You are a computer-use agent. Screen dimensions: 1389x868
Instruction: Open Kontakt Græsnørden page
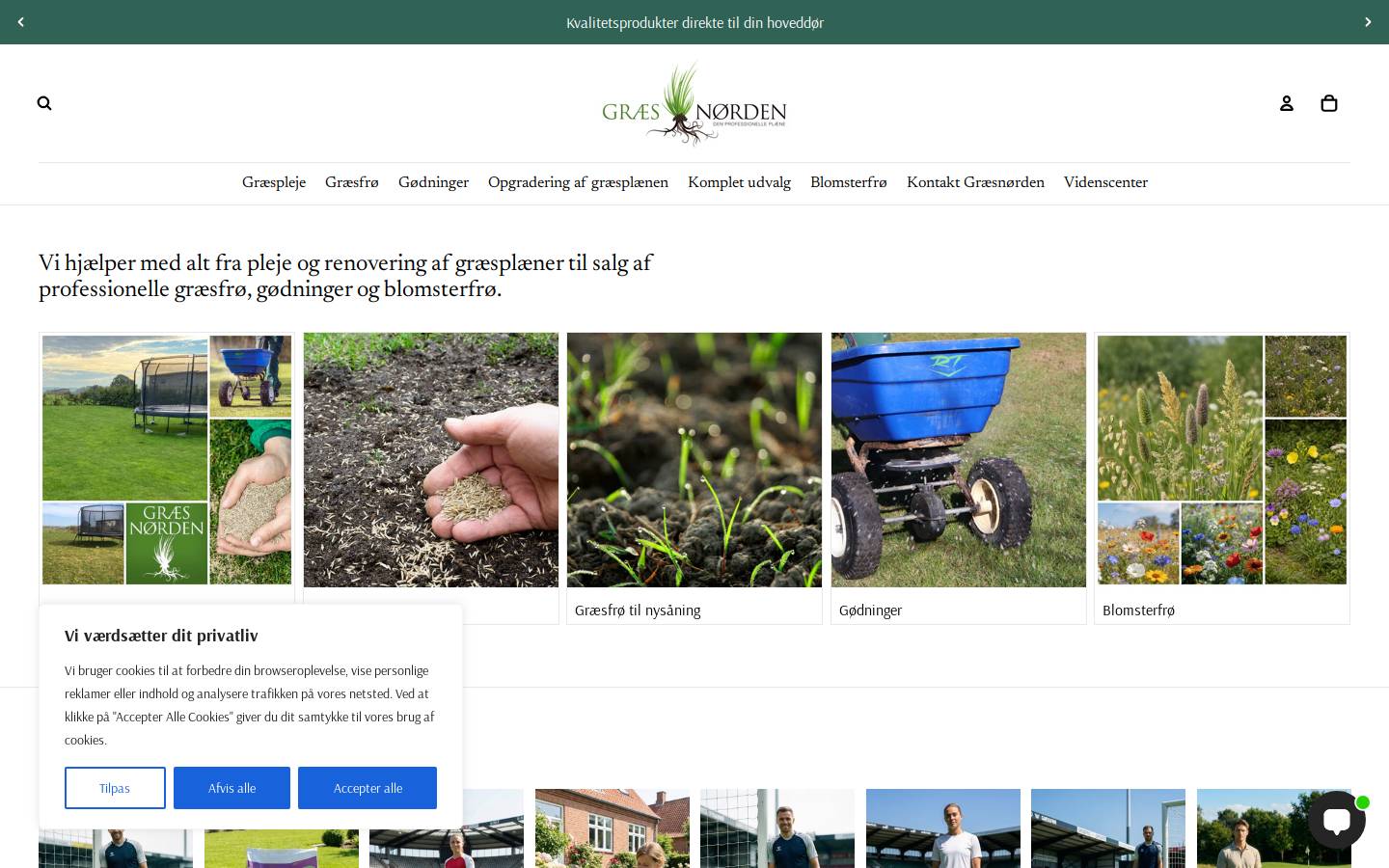pos(975,182)
